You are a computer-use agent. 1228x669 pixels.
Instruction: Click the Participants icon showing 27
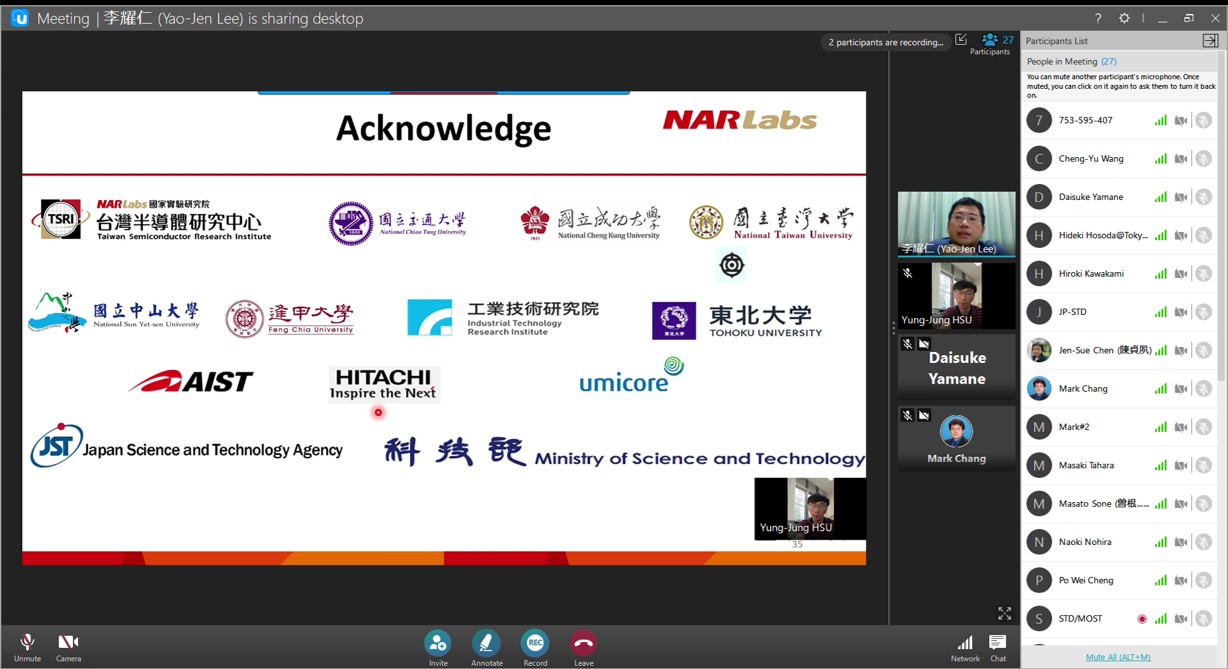990,42
